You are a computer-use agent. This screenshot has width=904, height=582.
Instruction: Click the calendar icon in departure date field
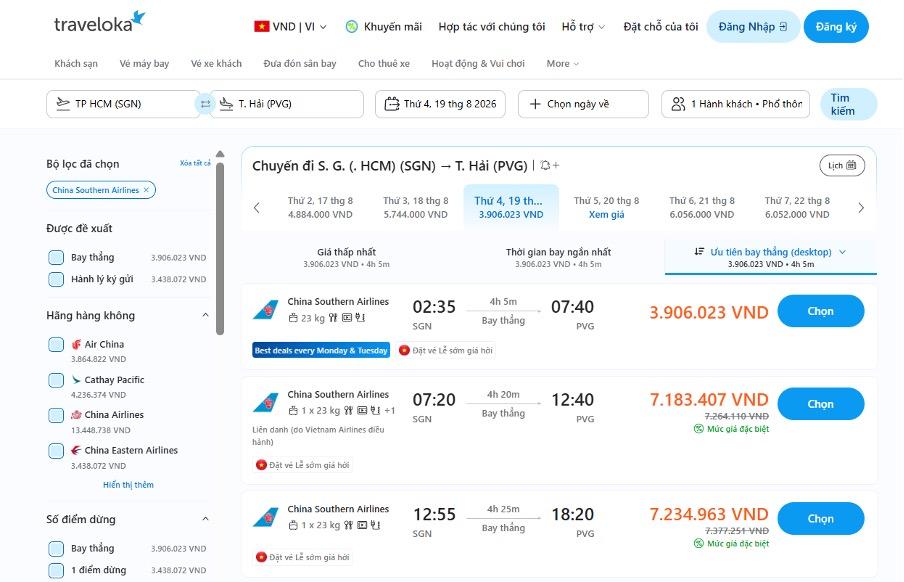(x=392, y=104)
